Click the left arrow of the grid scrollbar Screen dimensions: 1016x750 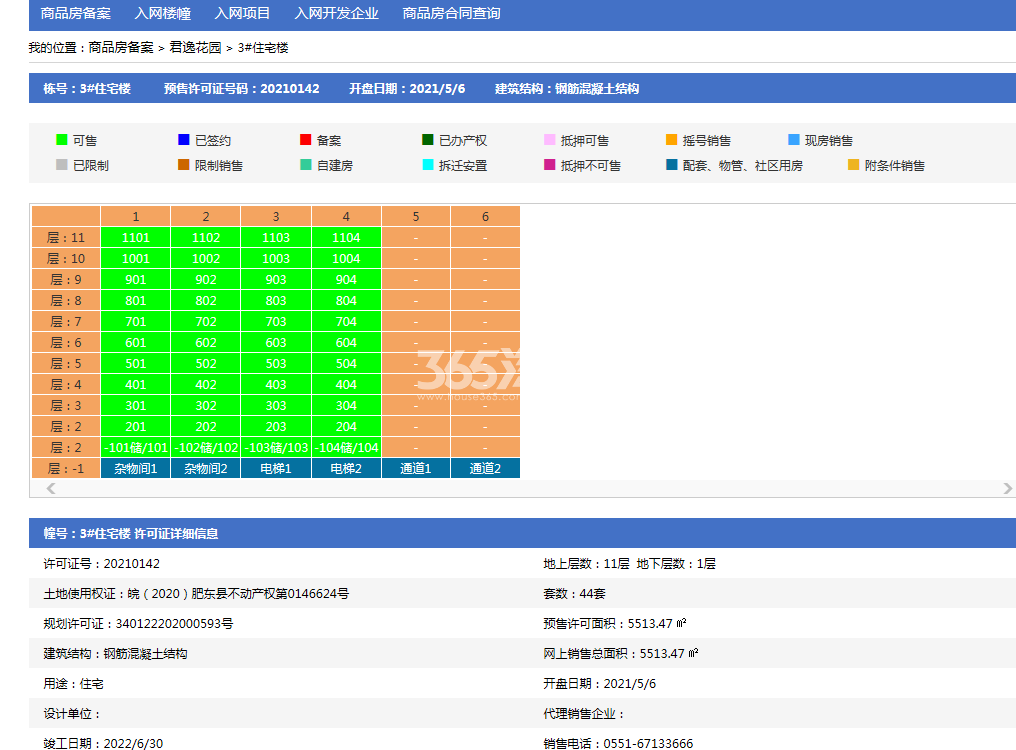pos(51,488)
